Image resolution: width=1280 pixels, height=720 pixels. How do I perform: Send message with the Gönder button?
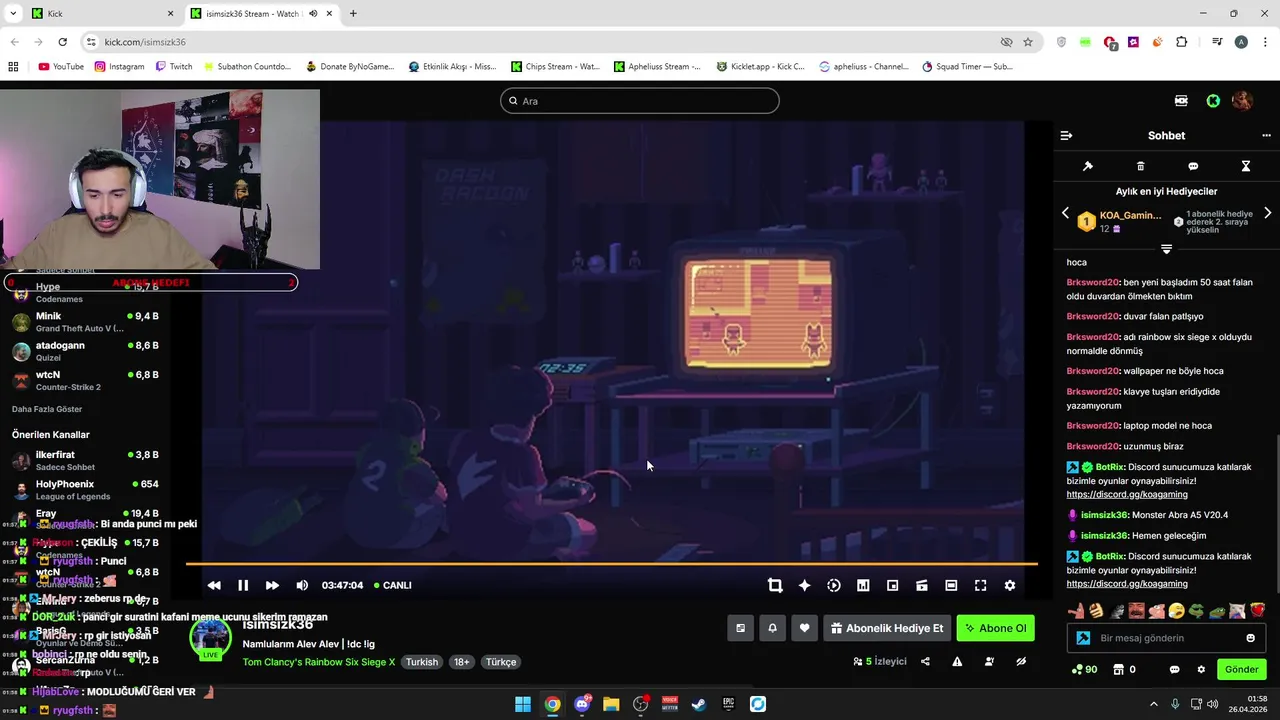point(1242,669)
